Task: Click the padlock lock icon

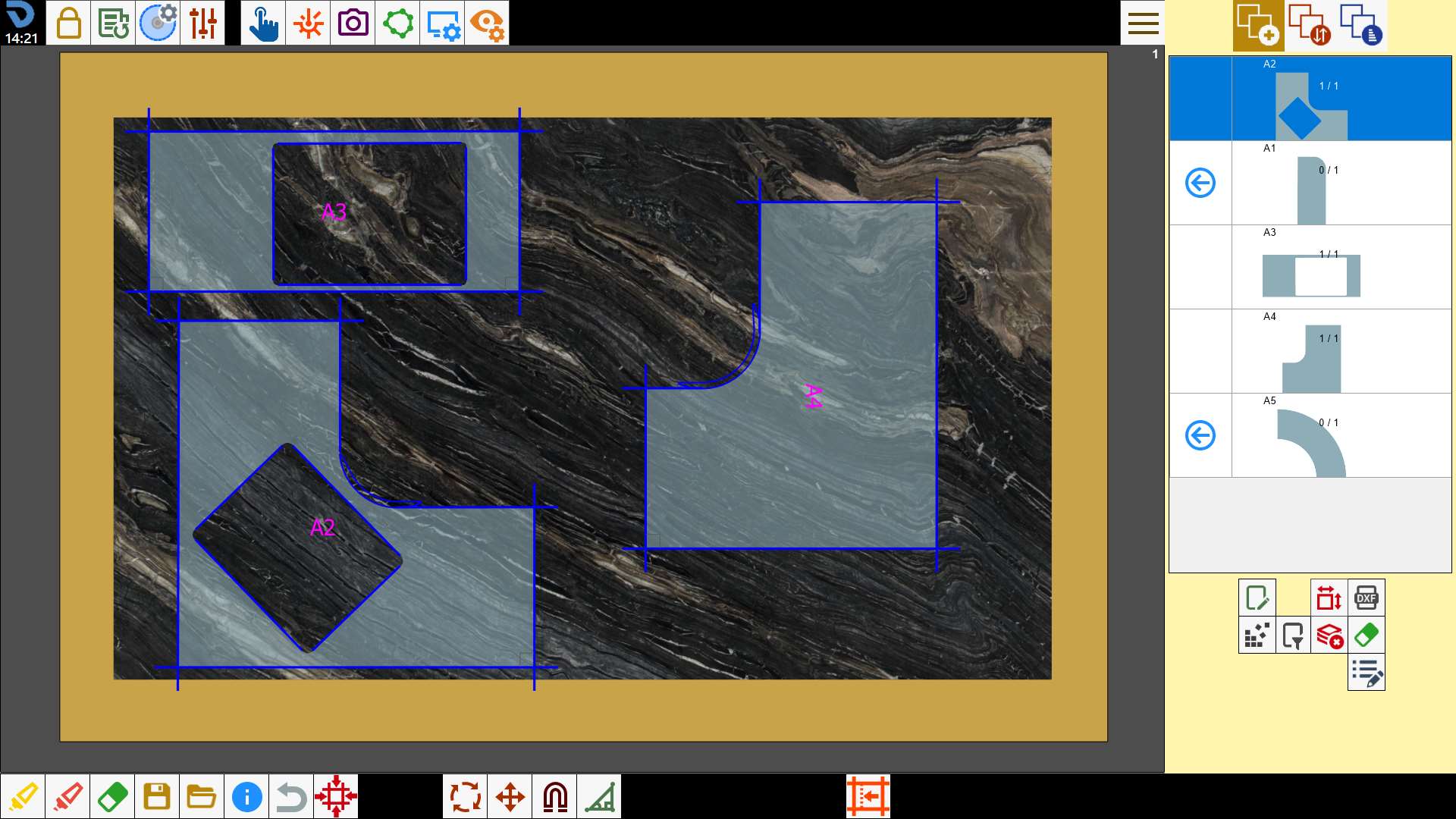Action: tap(68, 23)
